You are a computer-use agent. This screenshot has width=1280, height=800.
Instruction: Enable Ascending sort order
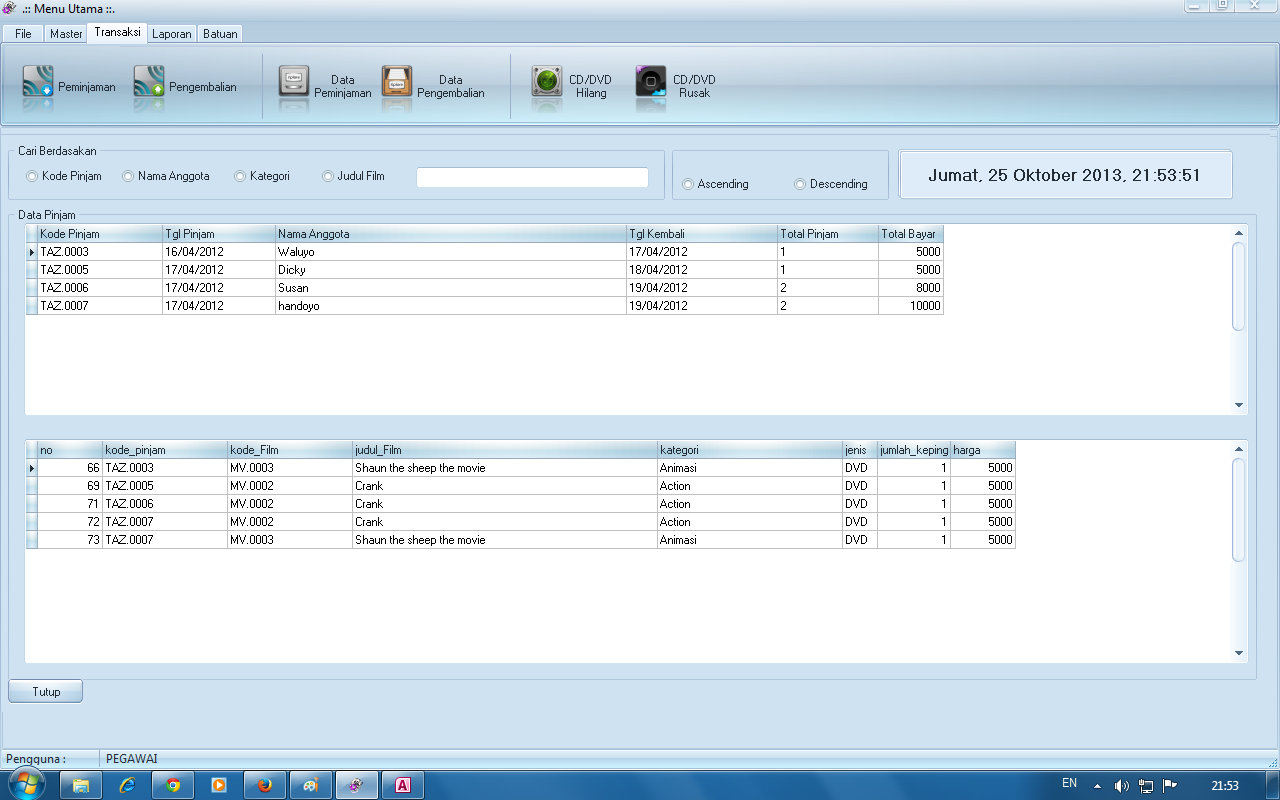coord(688,184)
